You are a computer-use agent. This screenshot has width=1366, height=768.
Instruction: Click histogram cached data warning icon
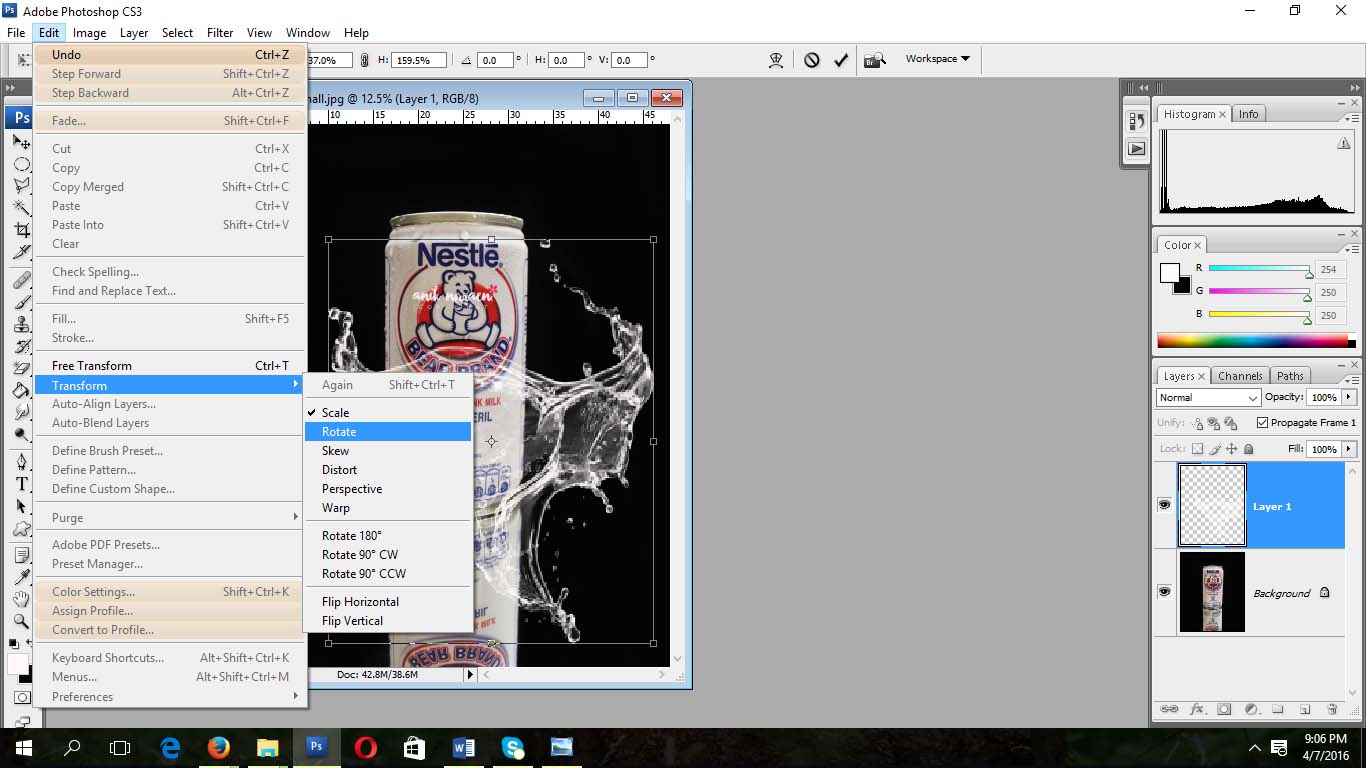pyautogui.click(x=1344, y=144)
